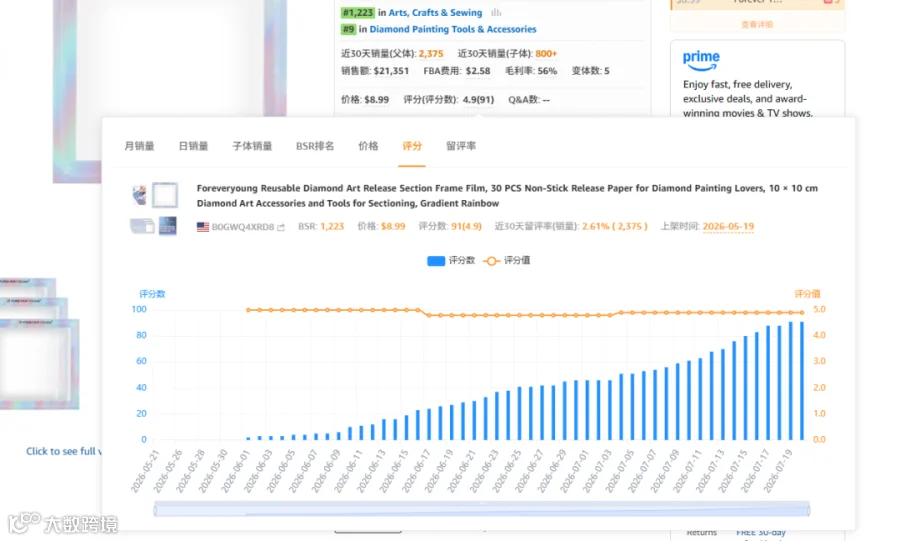900x541 pixels.
Task: Toggle the 评分值 legend series
Action: tap(506, 260)
